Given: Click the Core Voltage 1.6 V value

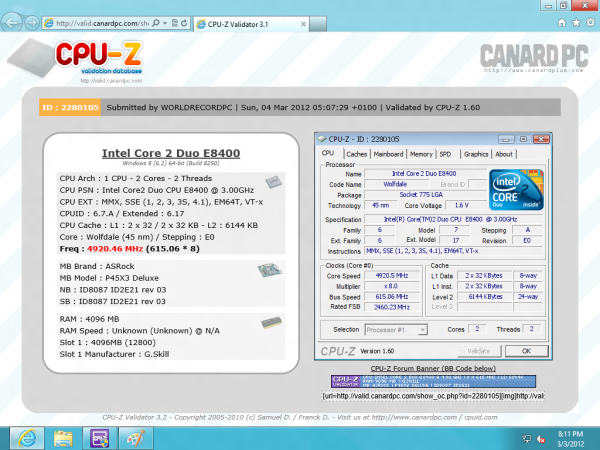Looking at the screenshot, I should tap(461, 205).
